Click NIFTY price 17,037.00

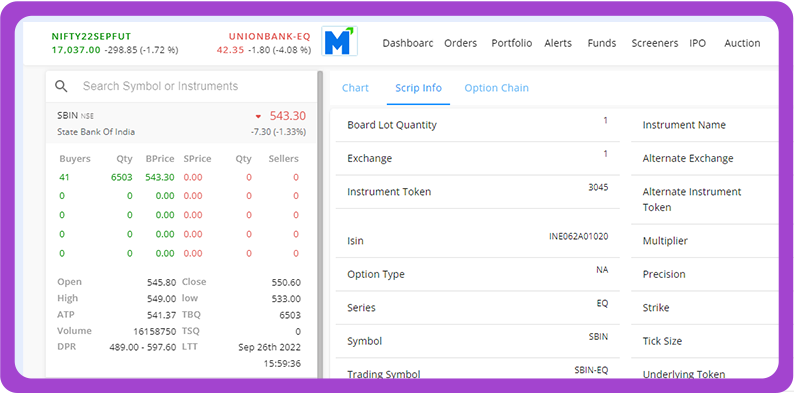[76, 50]
